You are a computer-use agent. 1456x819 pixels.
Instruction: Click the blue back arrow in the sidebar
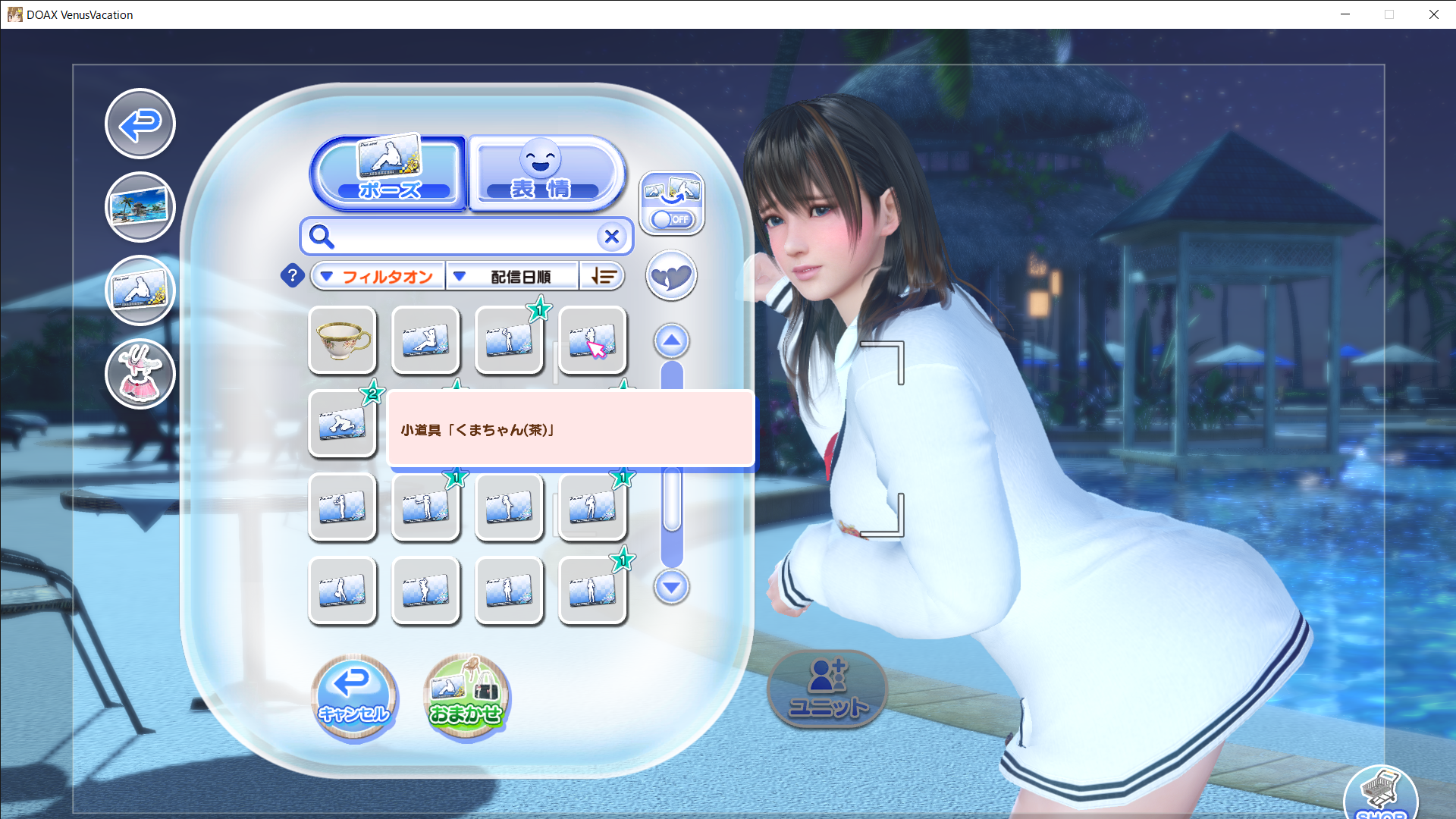click(140, 124)
